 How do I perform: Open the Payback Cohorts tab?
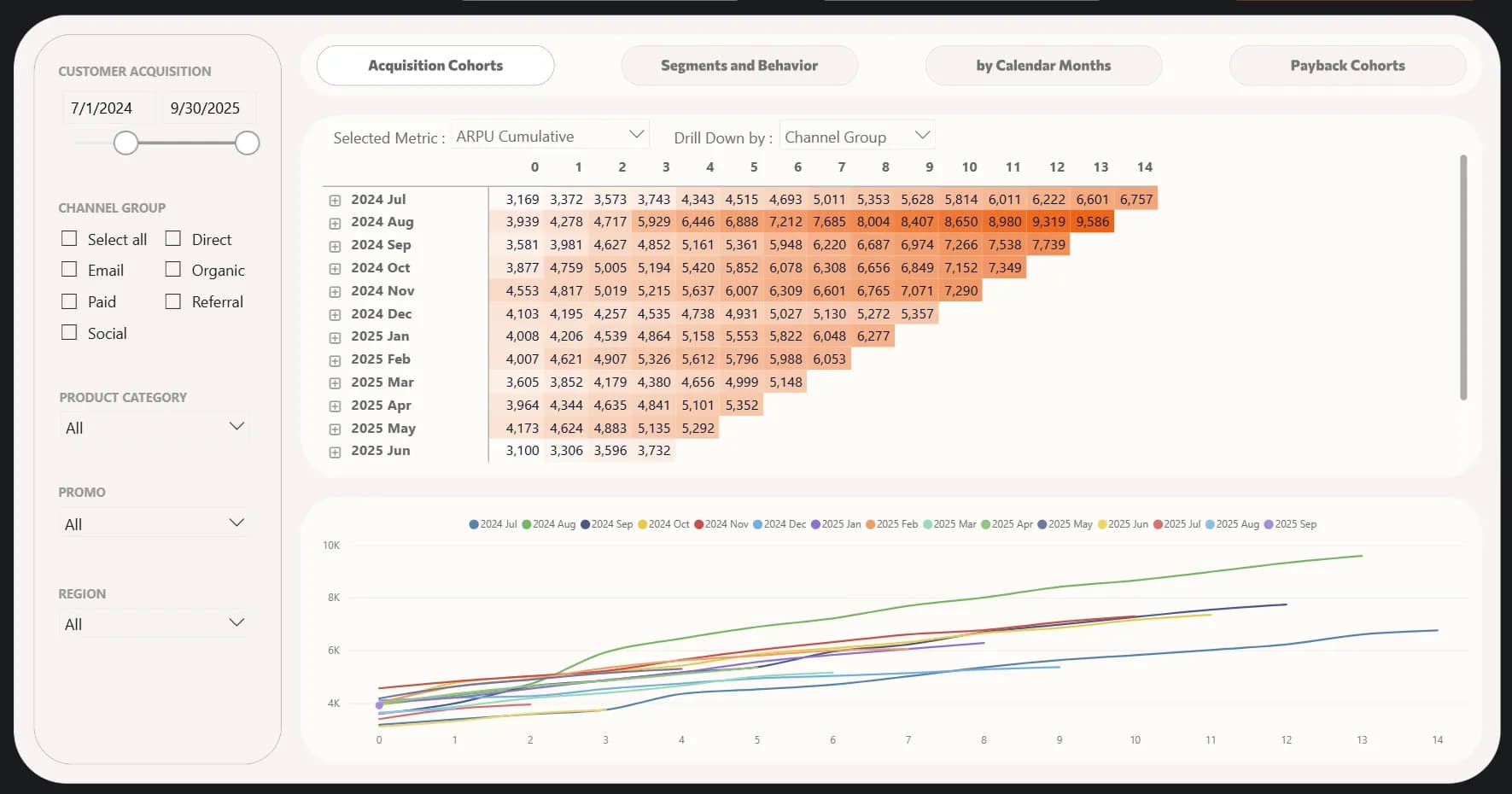coord(1347,66)
